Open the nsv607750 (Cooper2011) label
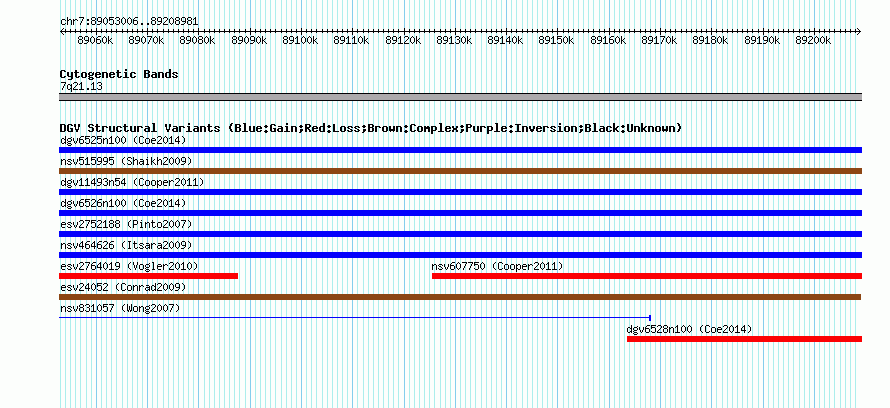Screen dimensions: 890x408 coord(497,266)
